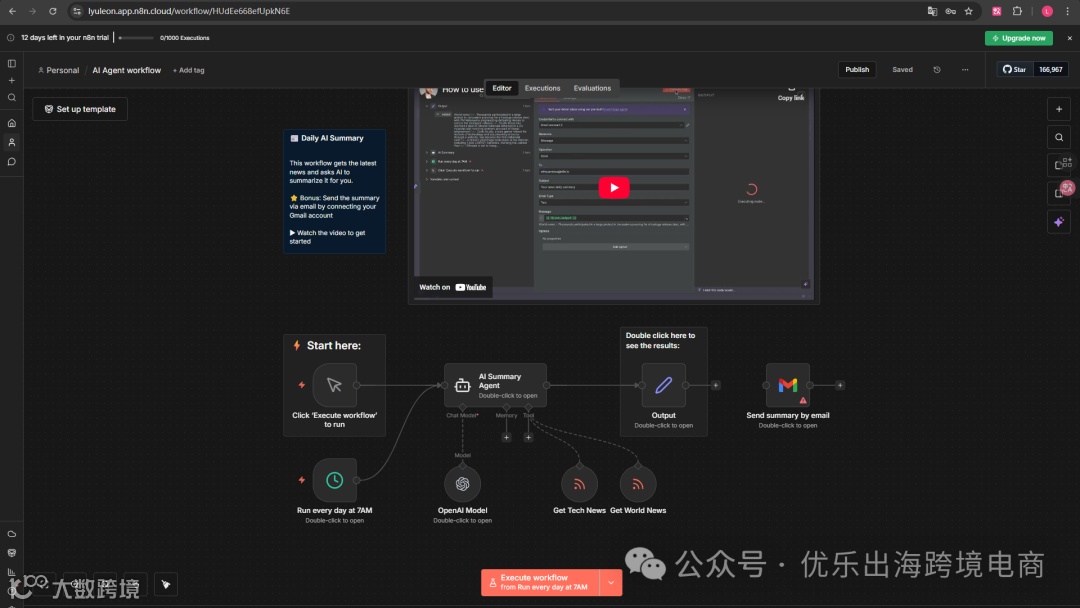Open the three-dots workflow menu

965,70
